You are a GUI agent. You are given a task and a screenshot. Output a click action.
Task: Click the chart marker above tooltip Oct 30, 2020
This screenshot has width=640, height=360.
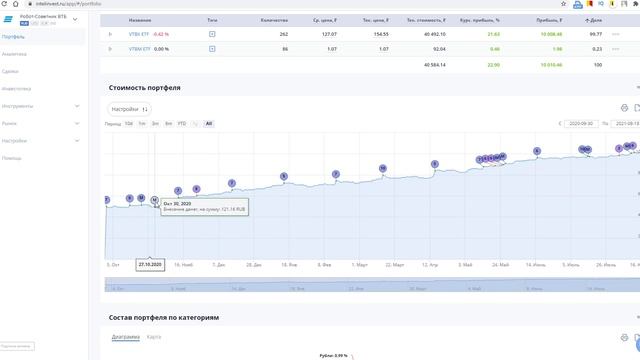pos(154,200)
